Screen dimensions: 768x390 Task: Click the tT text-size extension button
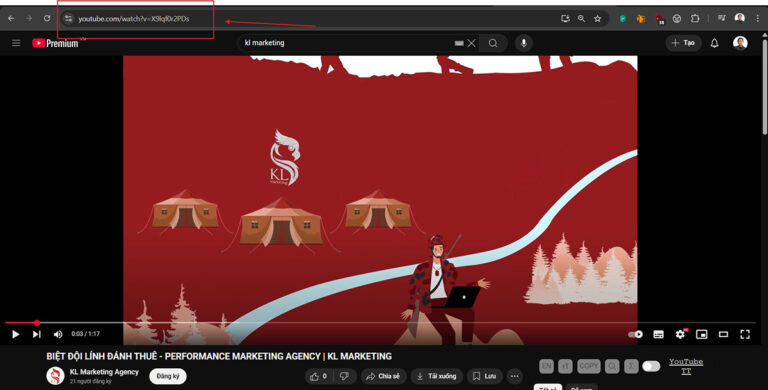pos(565,366)
